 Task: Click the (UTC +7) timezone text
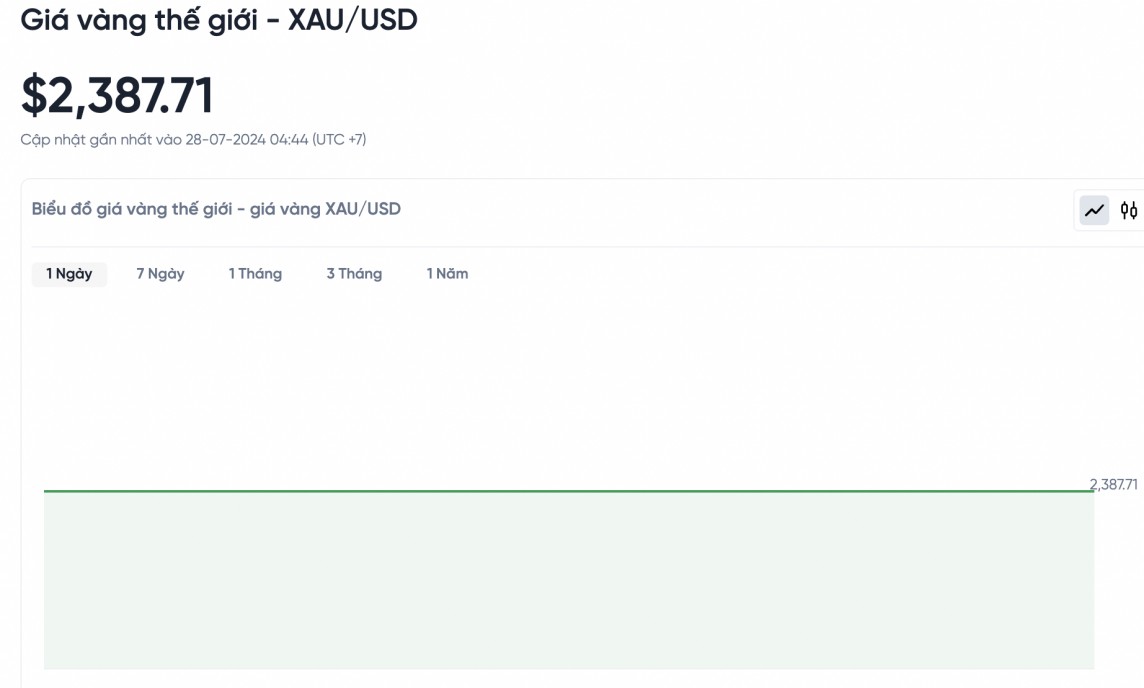[x=339, y=140]
